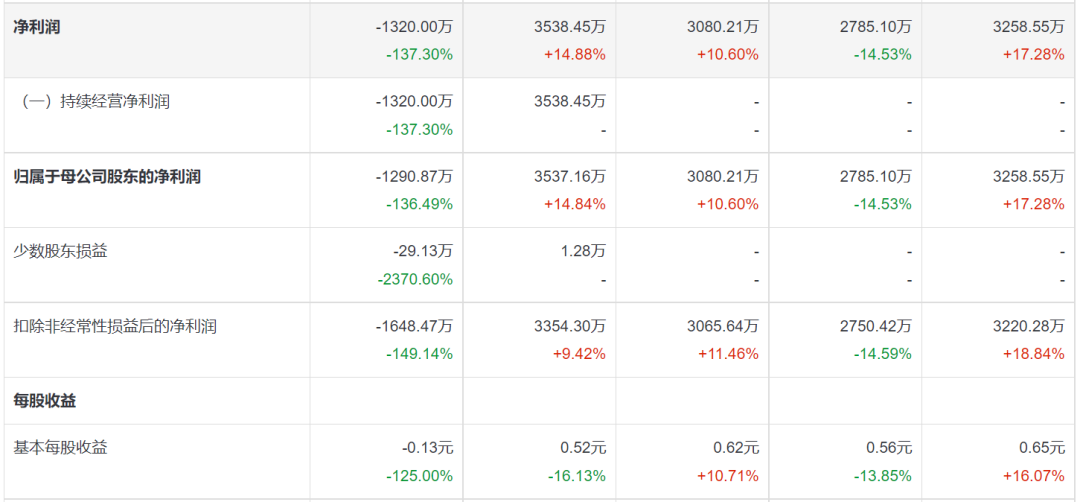Select the -29.13万 minority interest value
Viewport: 1080px width, 502px height.
pyautogui.click(x=424, y=251)
